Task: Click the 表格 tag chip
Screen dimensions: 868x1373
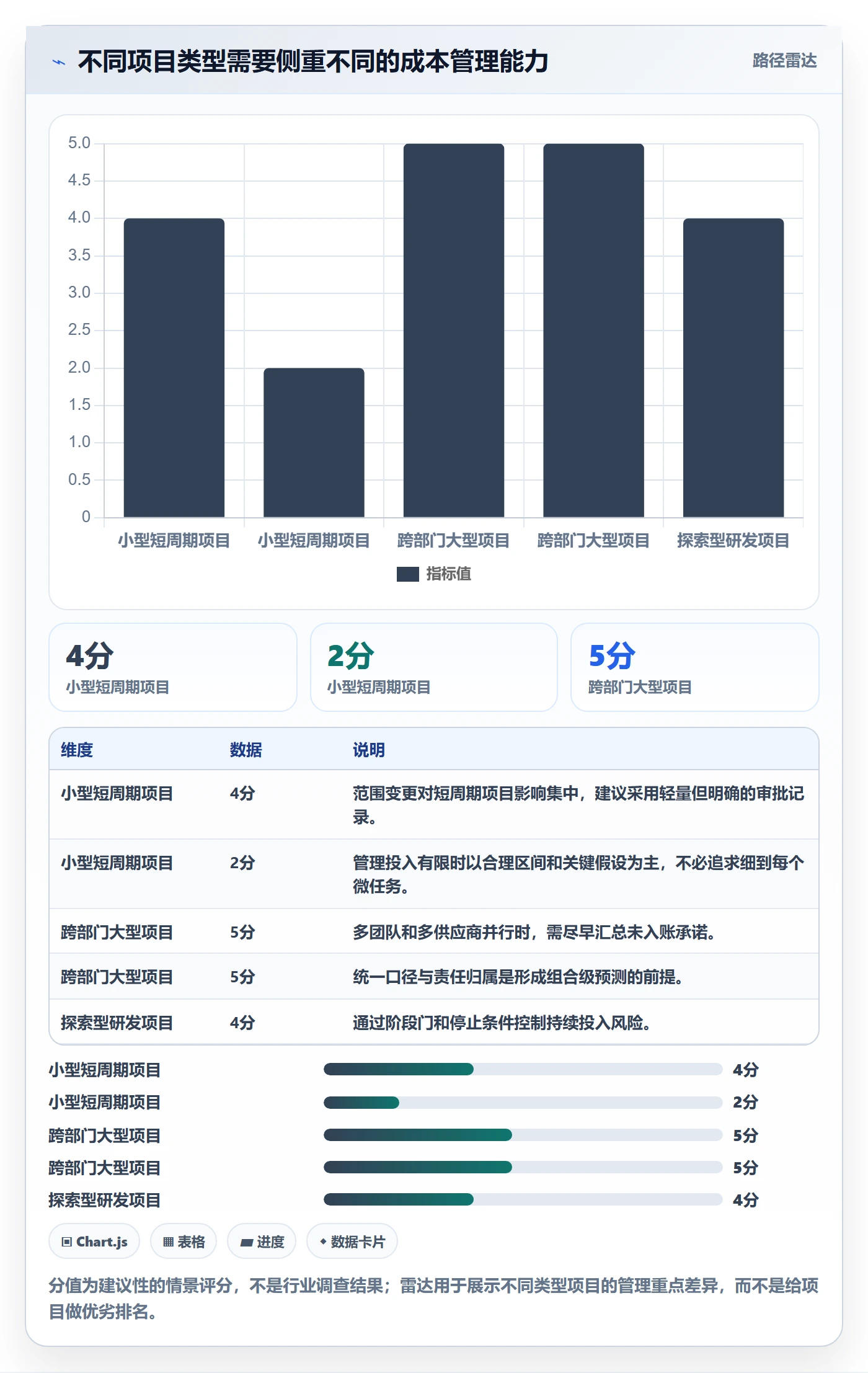Action: (184, 1242)
